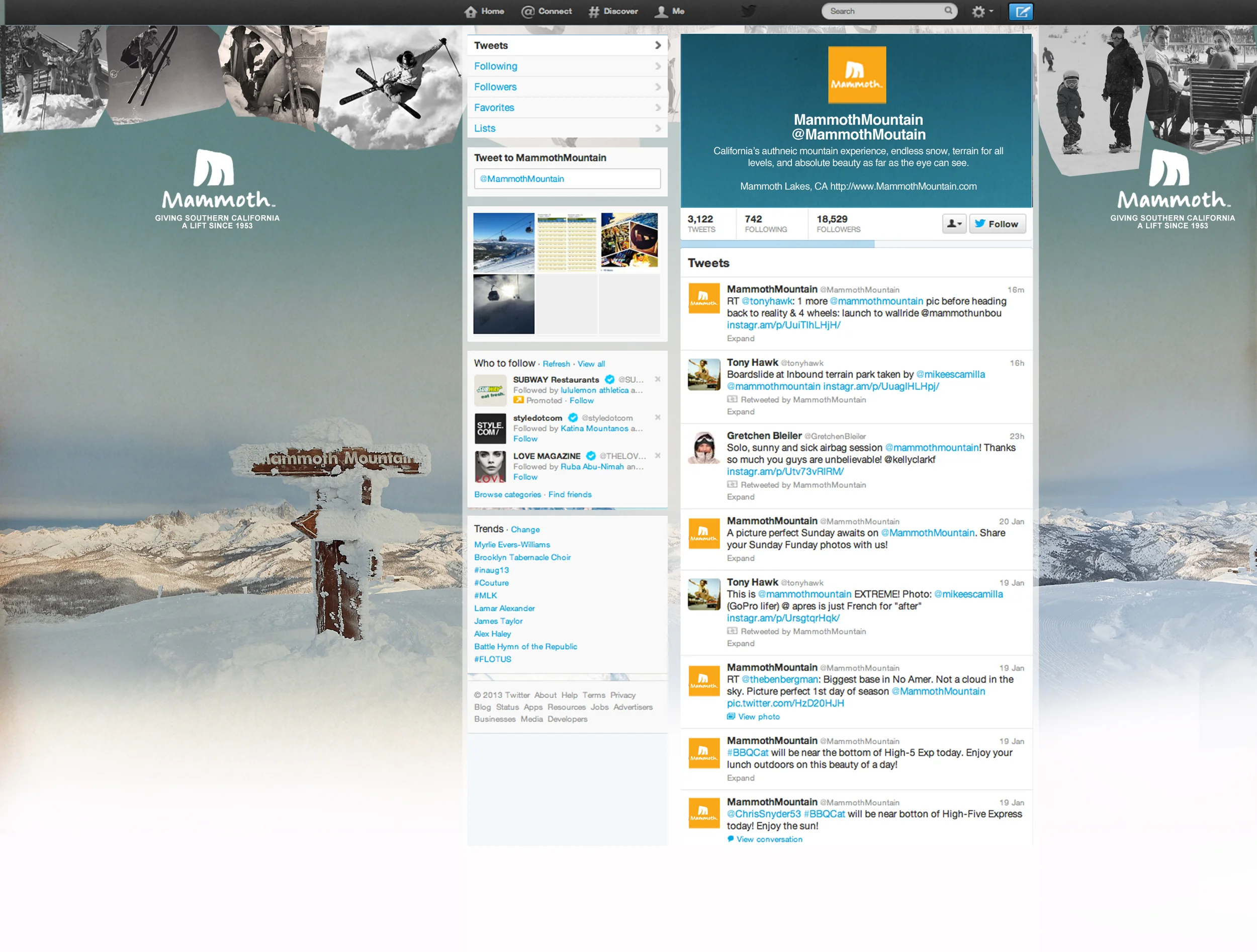Click Tony Hawk's avatar on the 16h tweet
This screenshot has height=952, width=1257.
[x=703, y=375]
